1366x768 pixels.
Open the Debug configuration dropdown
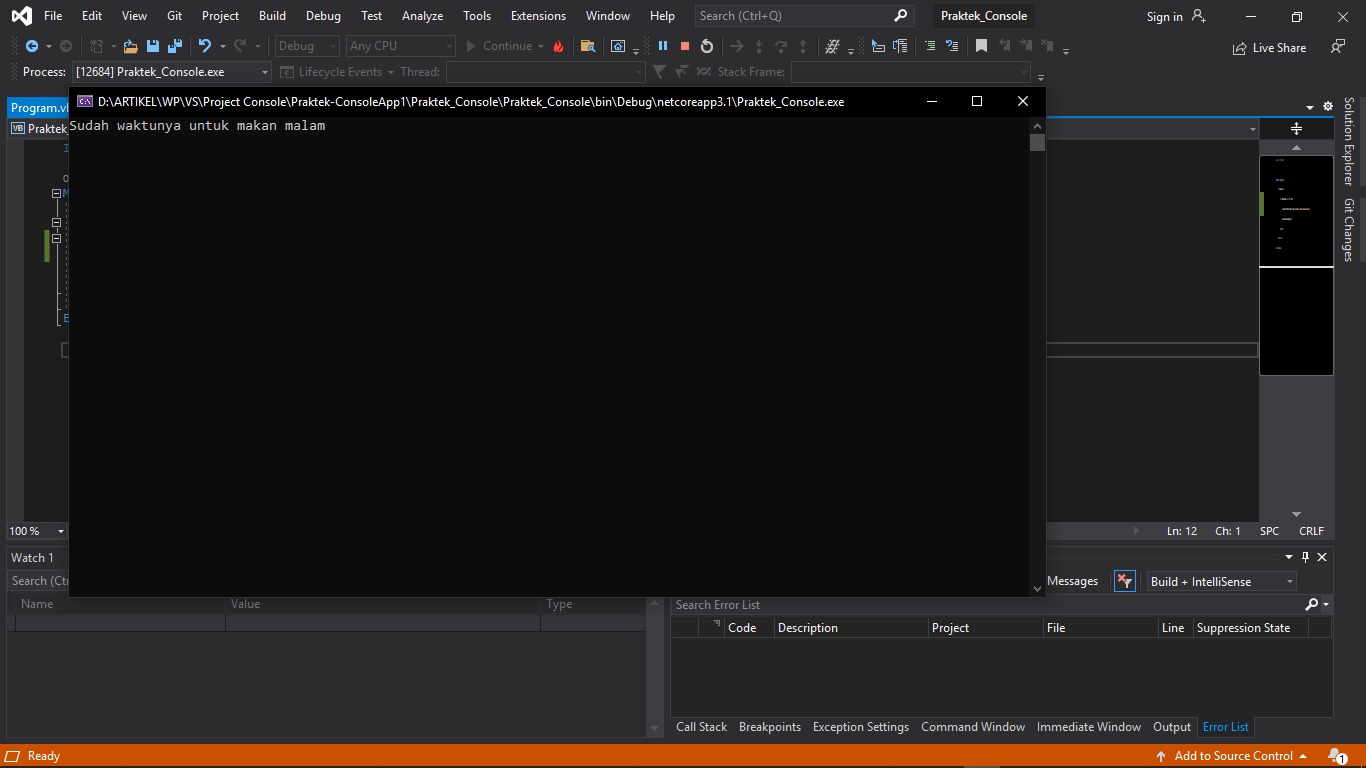click(308, 46)
